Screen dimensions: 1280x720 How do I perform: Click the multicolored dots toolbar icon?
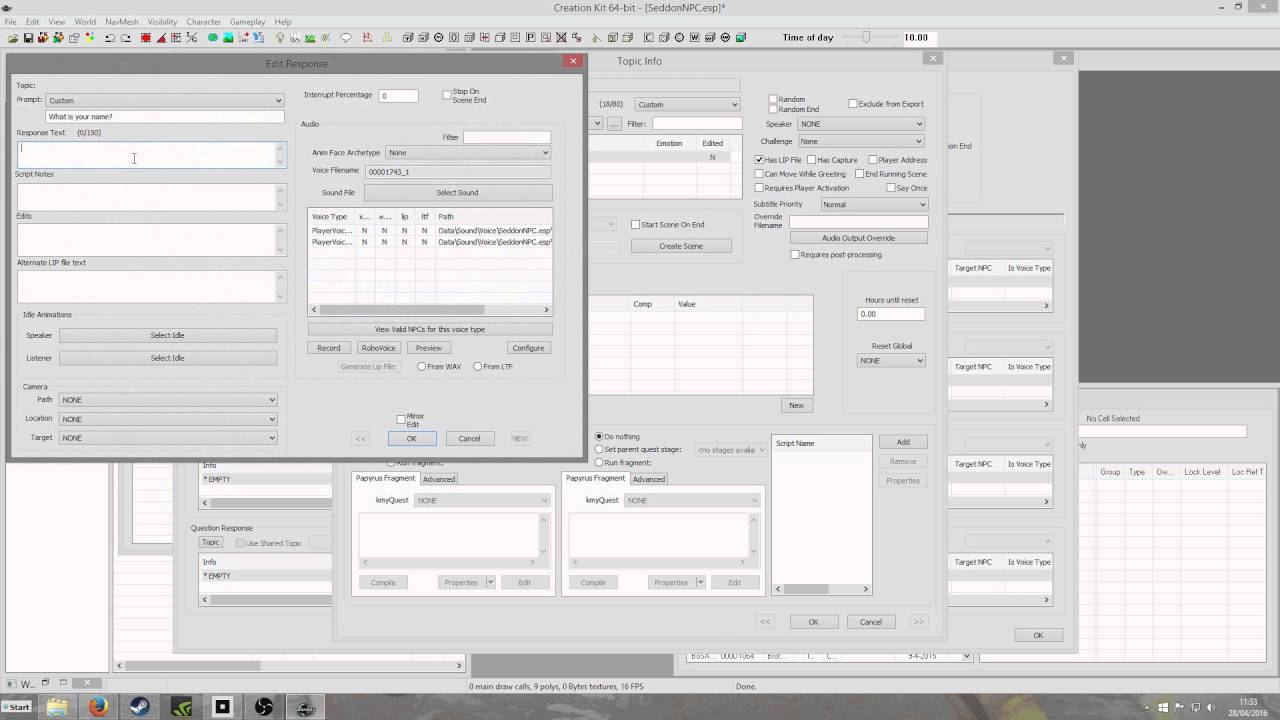[x=90, y=38]
